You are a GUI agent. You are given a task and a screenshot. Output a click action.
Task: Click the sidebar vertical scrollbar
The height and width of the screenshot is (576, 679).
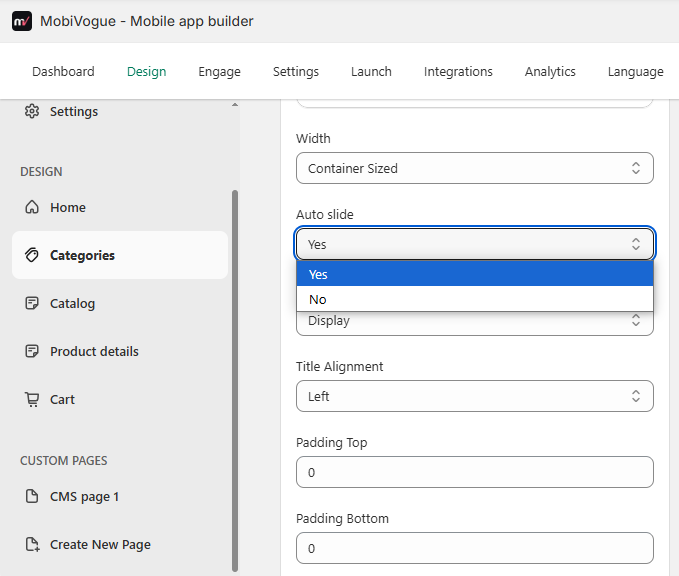[x=235, y=381]
